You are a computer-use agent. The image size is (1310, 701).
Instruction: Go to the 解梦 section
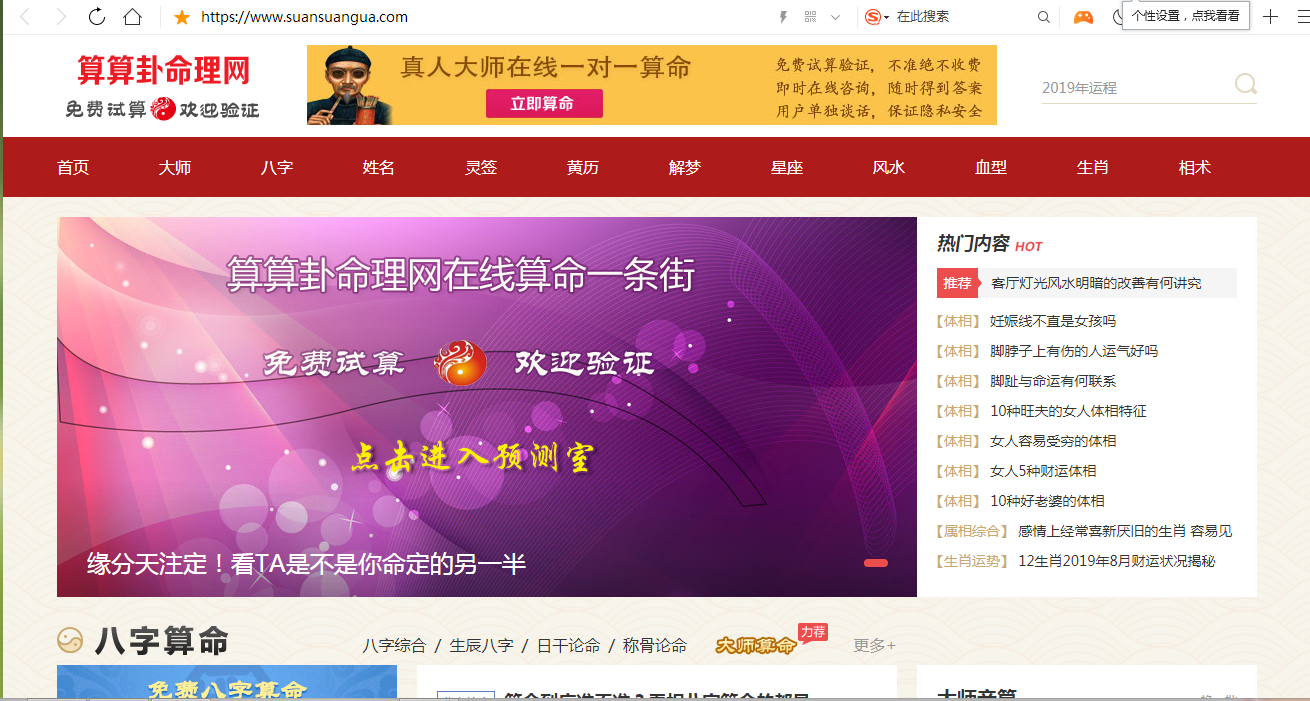pyautogui.click(x=684, y=167)
